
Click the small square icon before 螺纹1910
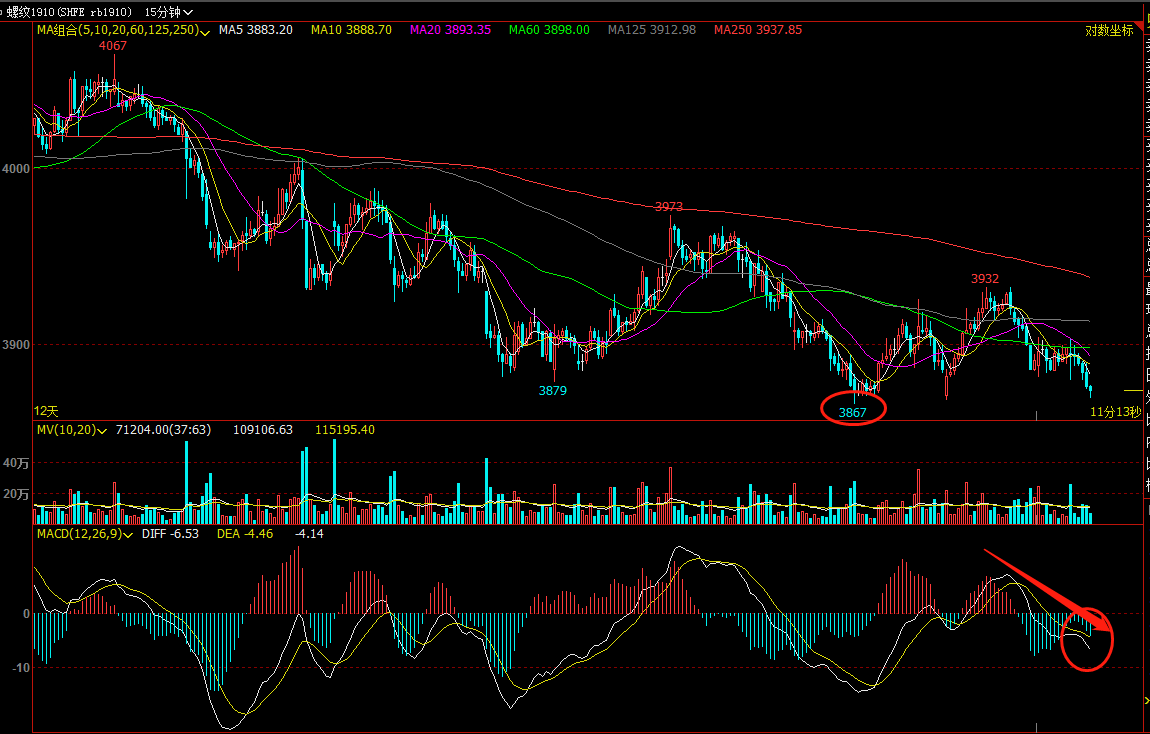(x=1, y=12)
